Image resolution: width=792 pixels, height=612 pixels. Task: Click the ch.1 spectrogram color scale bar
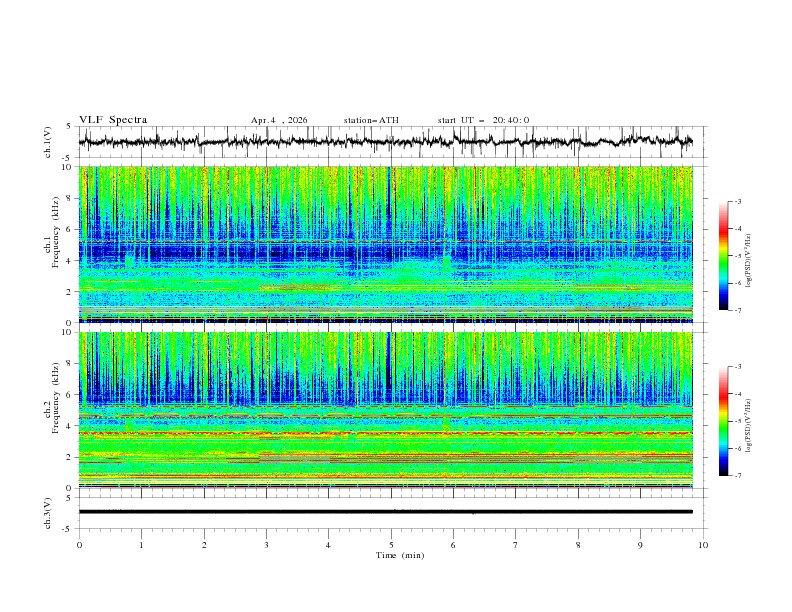point(723,256)
